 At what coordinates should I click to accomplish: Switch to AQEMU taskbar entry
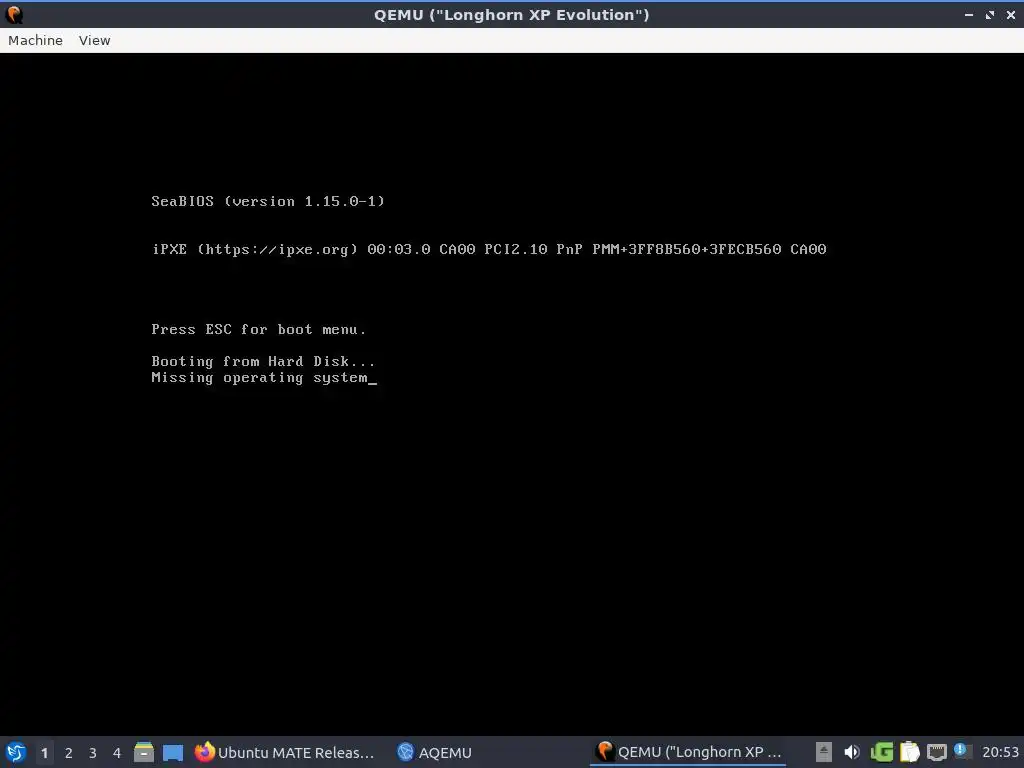[434, 752]
